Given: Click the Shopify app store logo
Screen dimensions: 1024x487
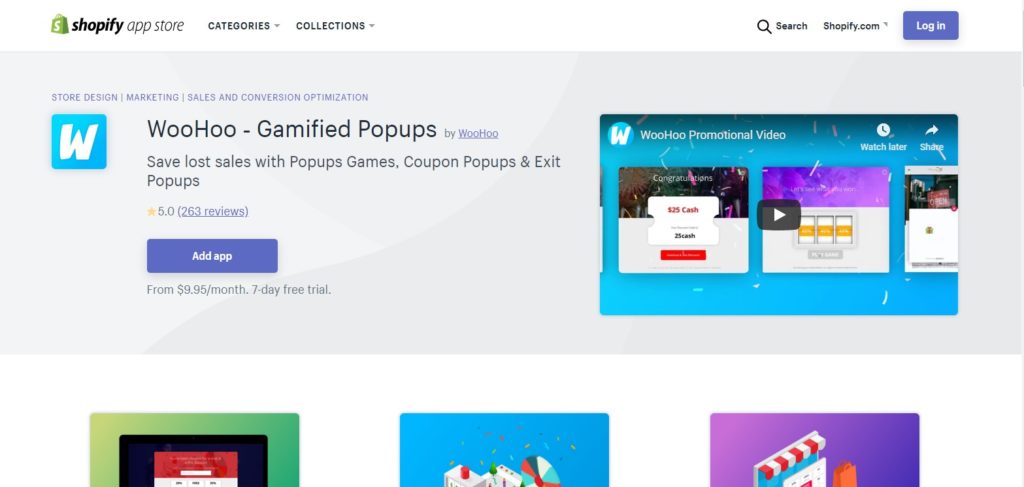Looking at the screenshot, I should (x=118, y=25).
